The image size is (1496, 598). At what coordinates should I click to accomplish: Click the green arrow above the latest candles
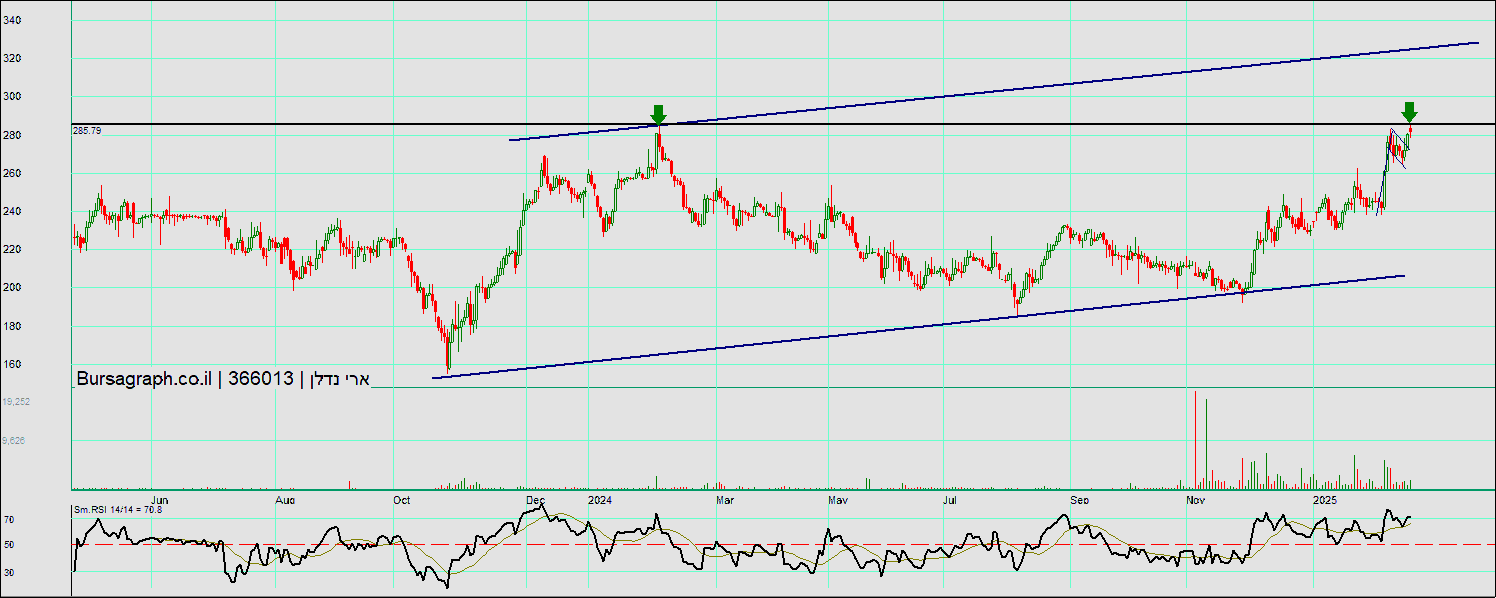point(1409,111)
